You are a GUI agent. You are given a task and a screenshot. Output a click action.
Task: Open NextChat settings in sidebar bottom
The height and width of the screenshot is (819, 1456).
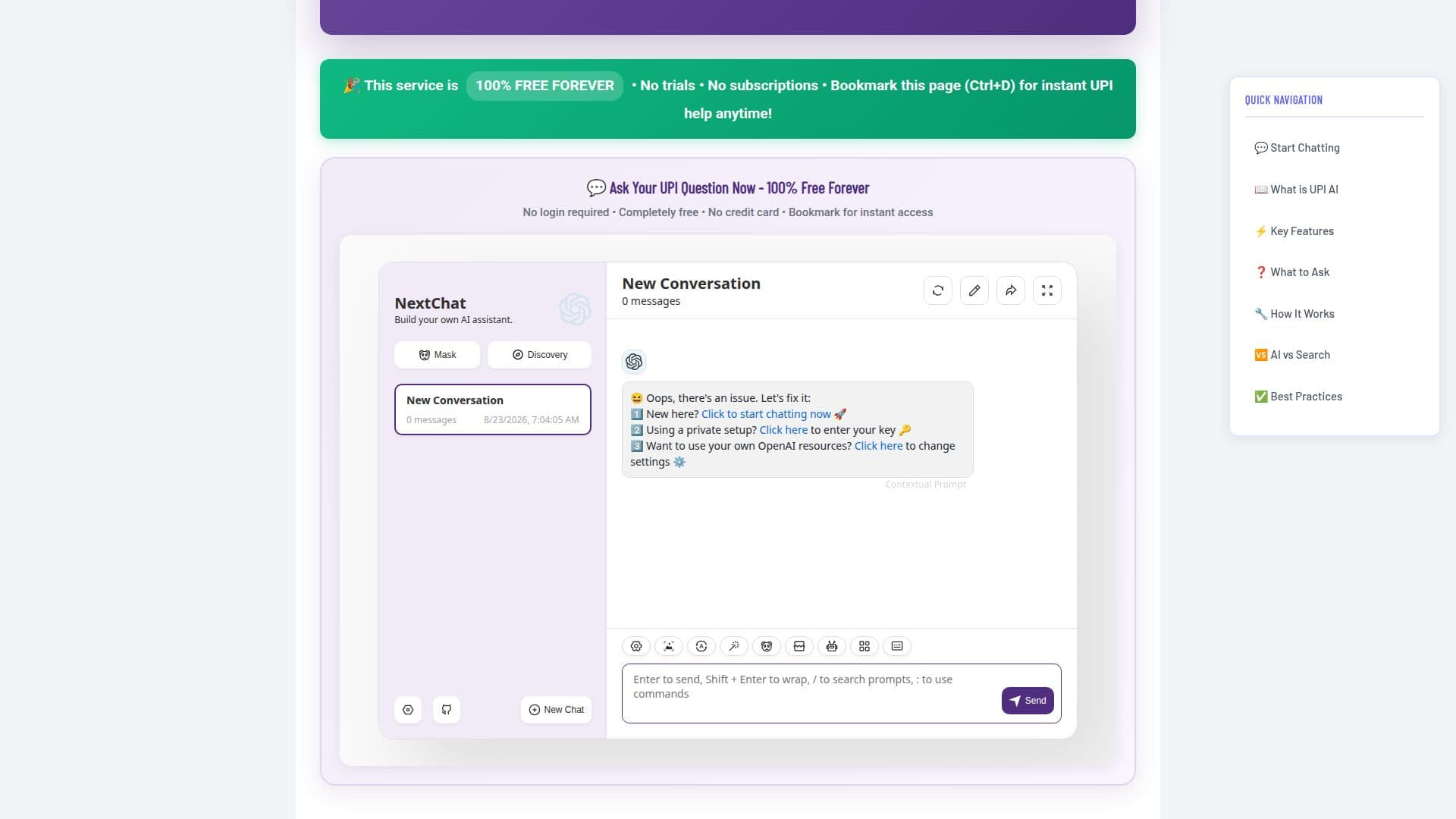tap(408, 710)
